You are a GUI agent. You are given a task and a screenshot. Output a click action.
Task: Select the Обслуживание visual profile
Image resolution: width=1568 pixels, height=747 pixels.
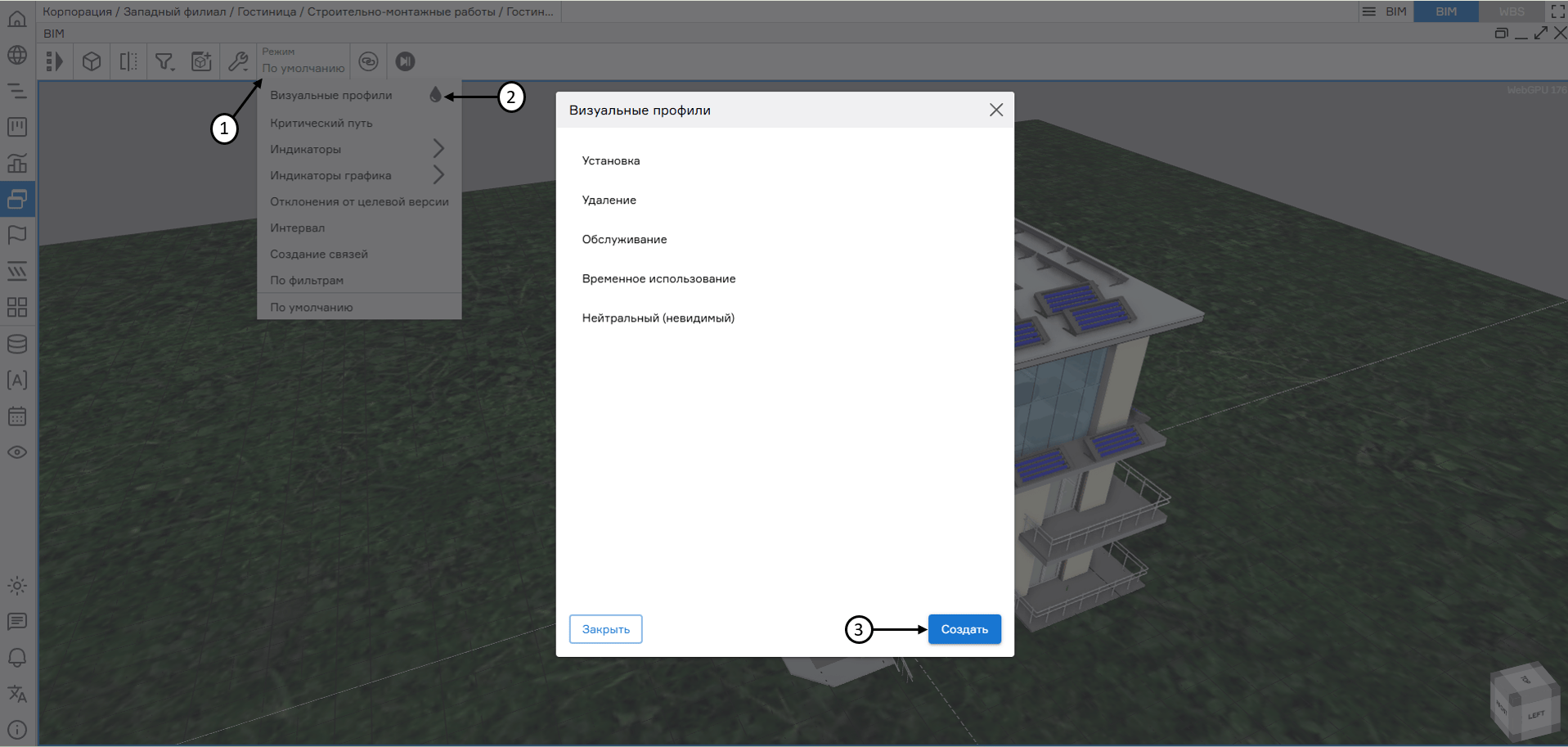point(623,239)
